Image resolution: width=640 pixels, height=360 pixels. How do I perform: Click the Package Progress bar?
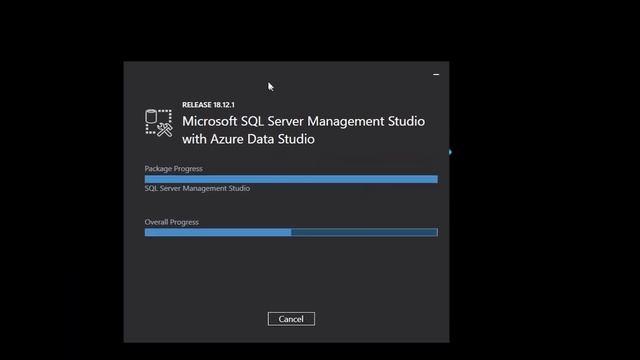291,179
